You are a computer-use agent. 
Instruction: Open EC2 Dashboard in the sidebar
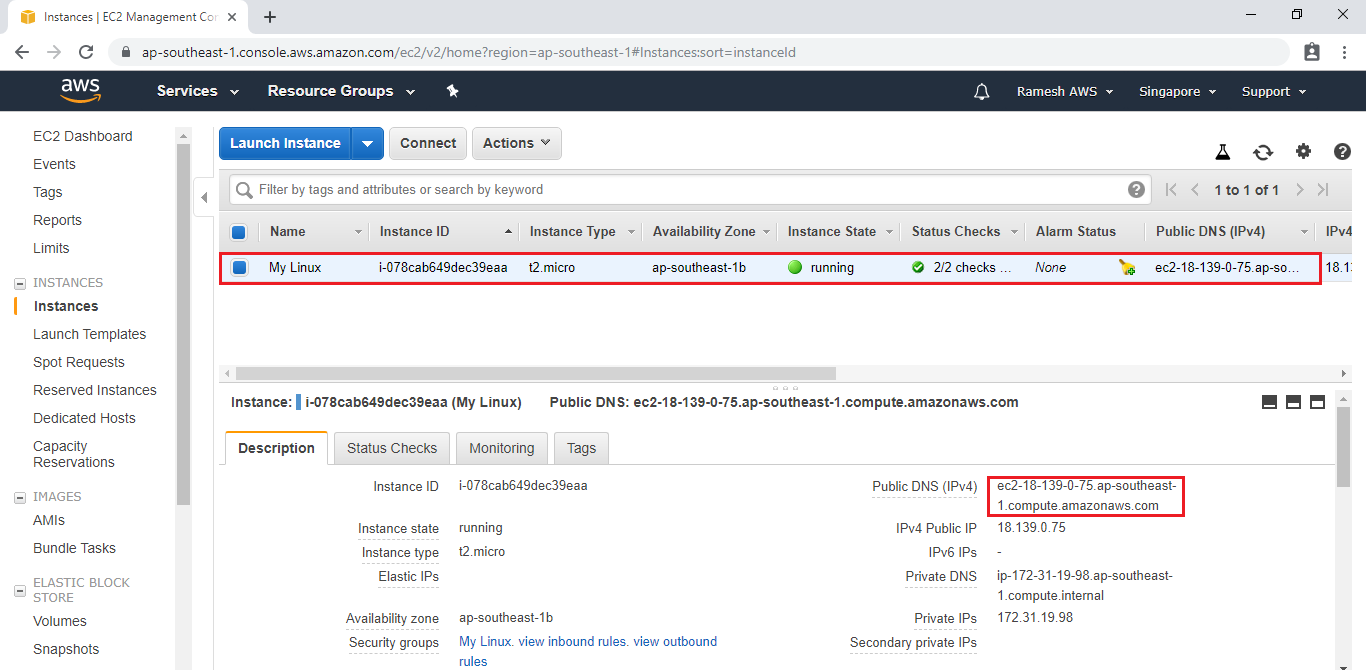(83, 136)
